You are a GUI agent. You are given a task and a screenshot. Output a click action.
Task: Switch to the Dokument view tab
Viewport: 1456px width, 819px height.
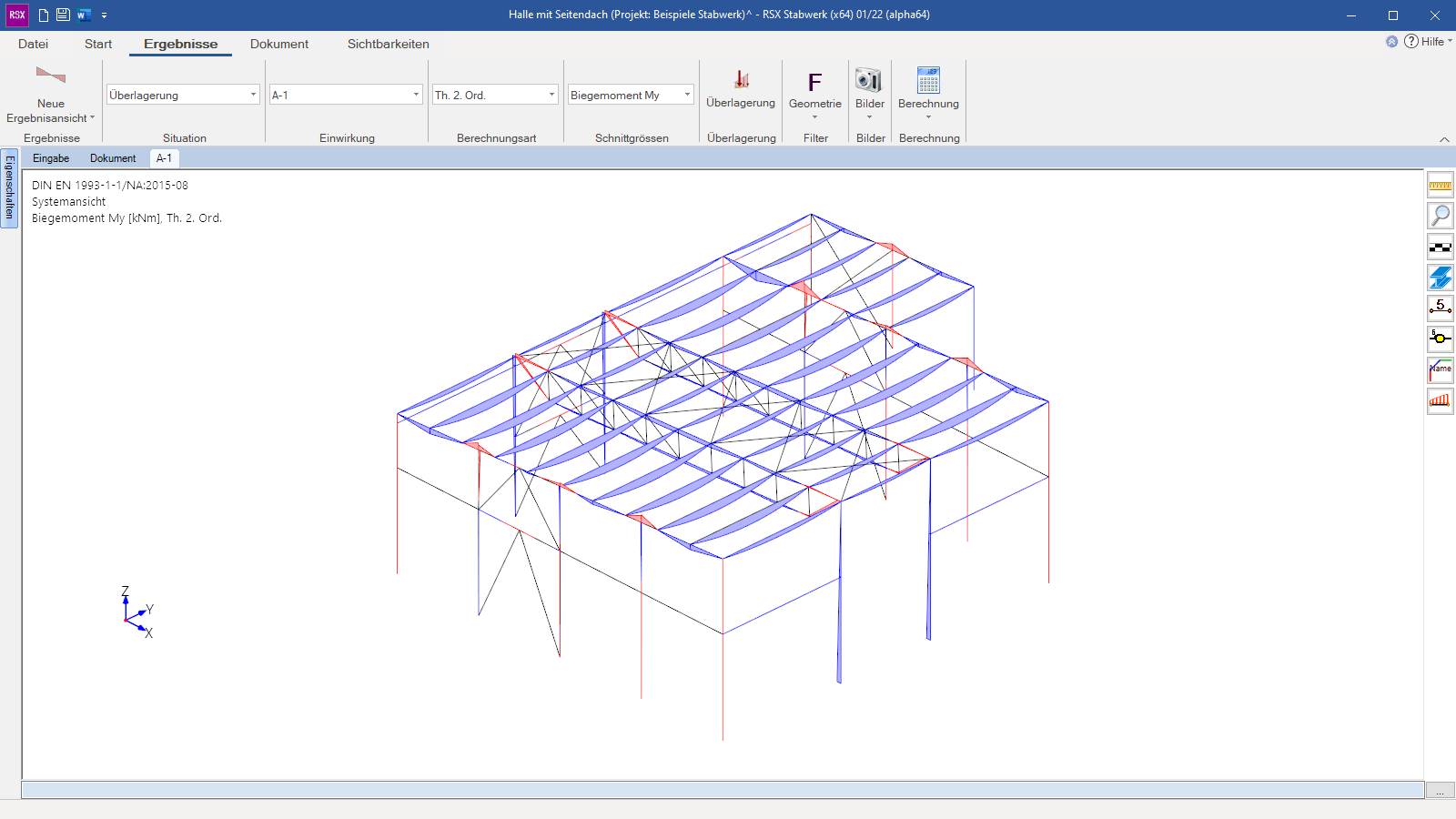tap(113, 158)
